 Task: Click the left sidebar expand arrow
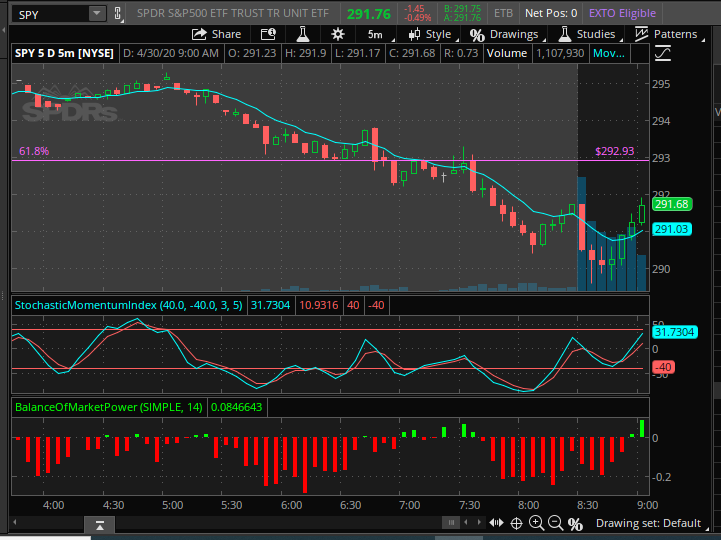coord(4,30)
